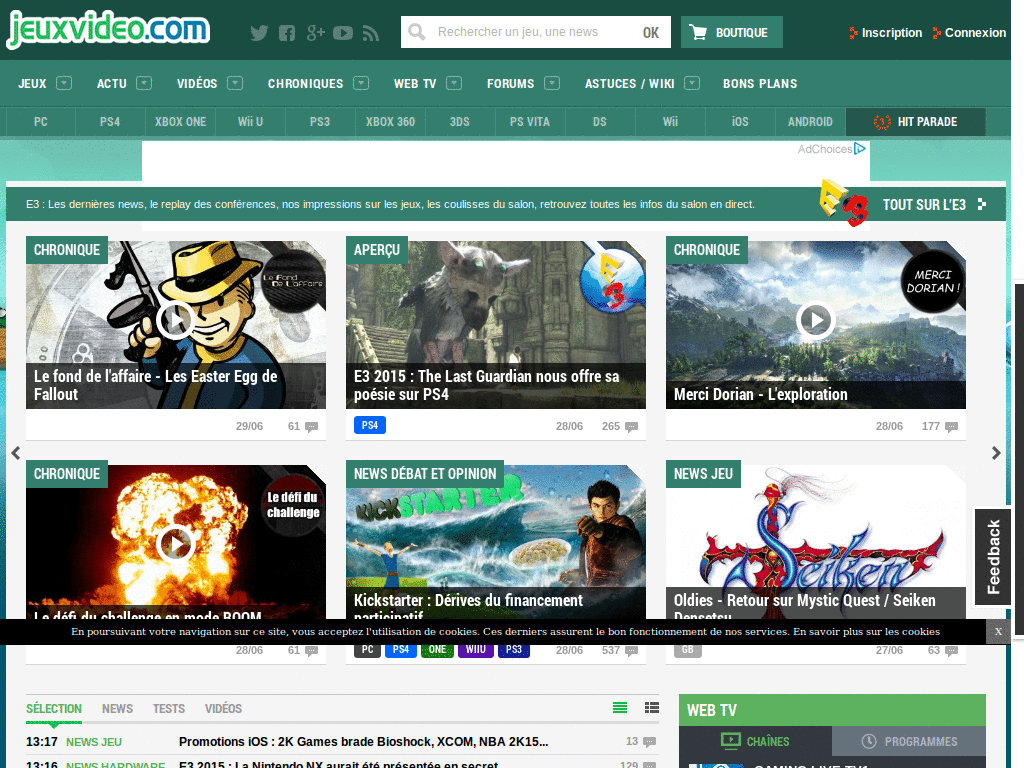The width and height of the screenshot is (1024, 768).
Task: Switch to the NEWS list tab
Action: 118,709
